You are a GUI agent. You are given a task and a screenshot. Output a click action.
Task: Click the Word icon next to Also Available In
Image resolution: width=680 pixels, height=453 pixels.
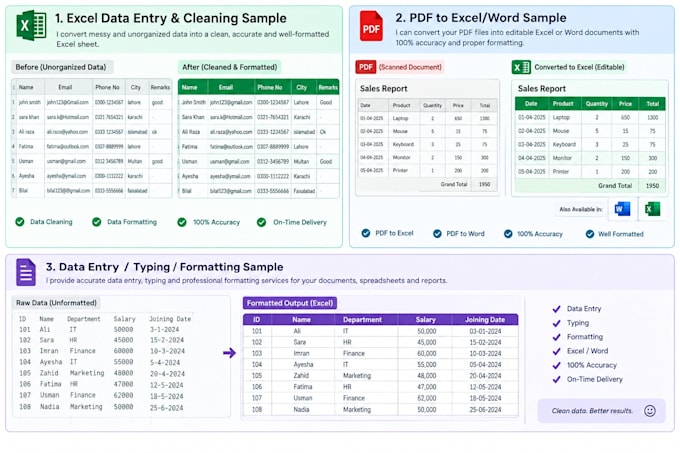(x=622, y=209)
